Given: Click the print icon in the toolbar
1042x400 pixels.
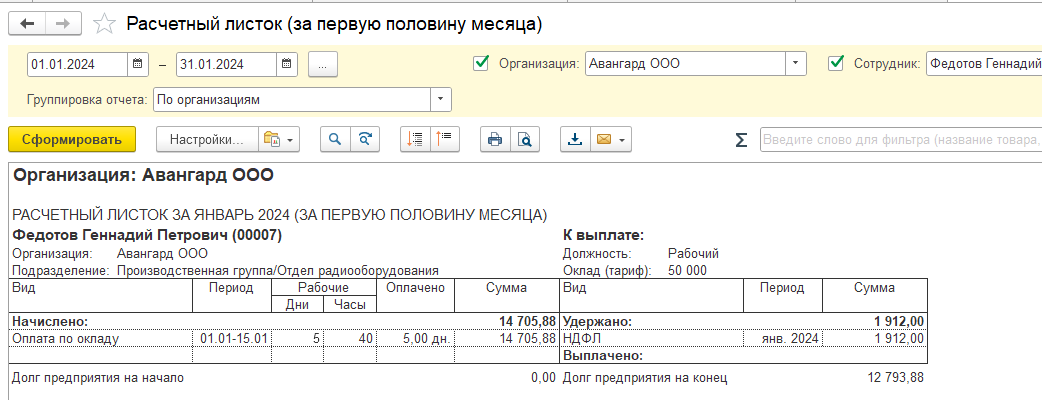Looking at the screenshot, I should tap(495, 140).
